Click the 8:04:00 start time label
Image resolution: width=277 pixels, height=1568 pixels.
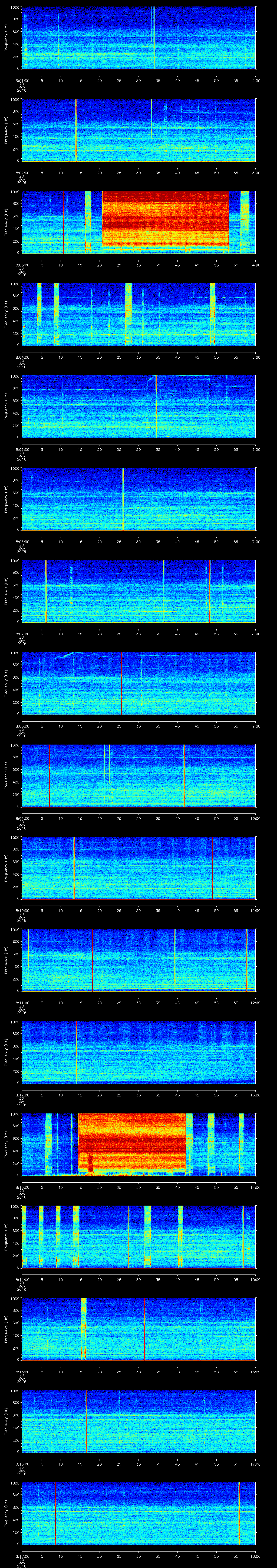(x=22, y=357)
